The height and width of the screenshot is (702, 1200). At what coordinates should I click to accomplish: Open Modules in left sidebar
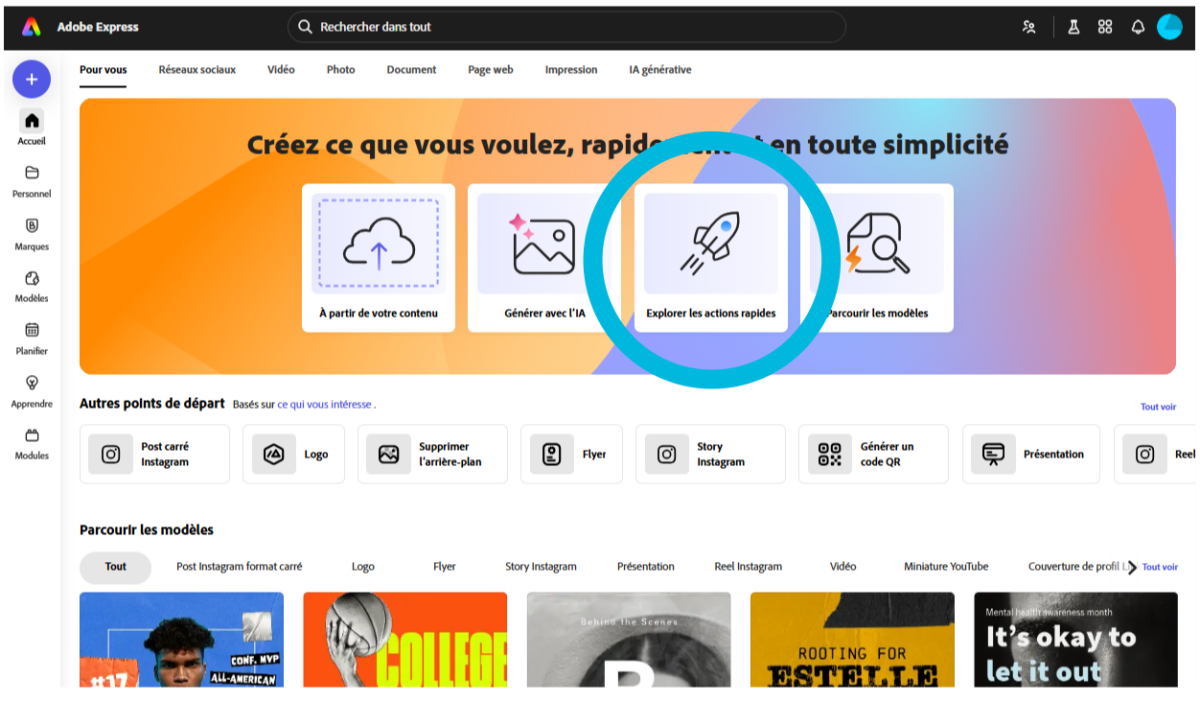[32, 442]
